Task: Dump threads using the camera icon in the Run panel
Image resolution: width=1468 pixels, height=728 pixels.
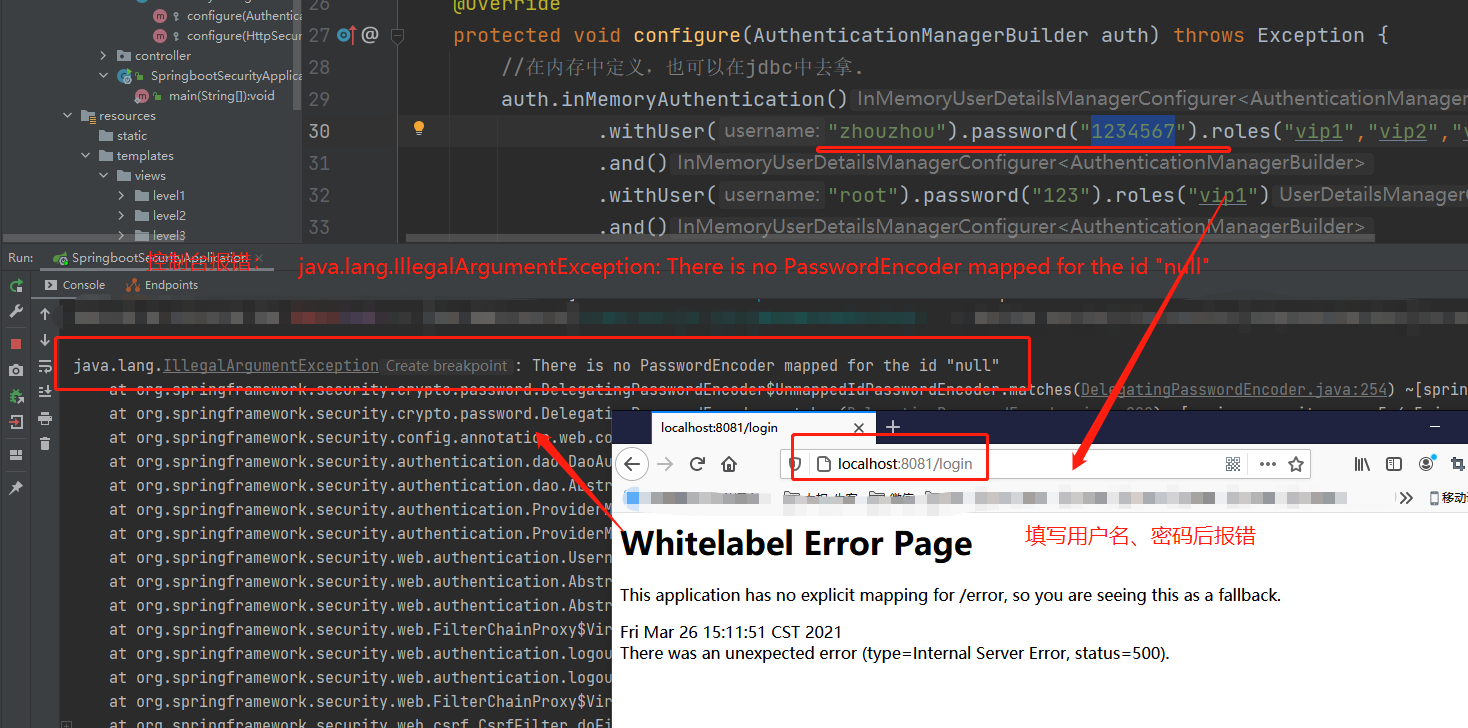Action: click(x=16, y=370)
